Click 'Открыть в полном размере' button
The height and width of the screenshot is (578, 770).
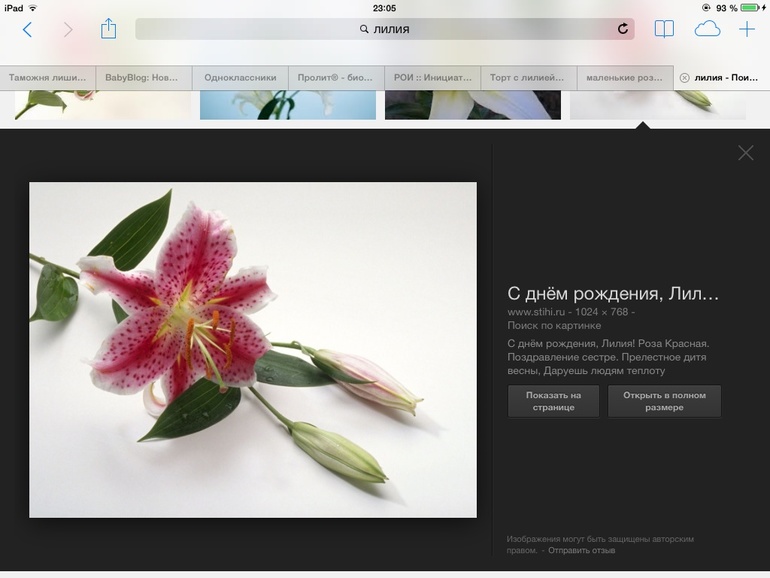pyautogui.click(x=664, y=401)
